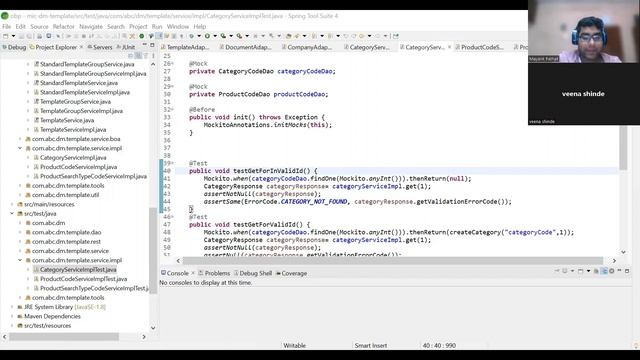Open the New dropdown arrow in toolbar
This screenshot has height=360, width=640.
coord(13,36)
